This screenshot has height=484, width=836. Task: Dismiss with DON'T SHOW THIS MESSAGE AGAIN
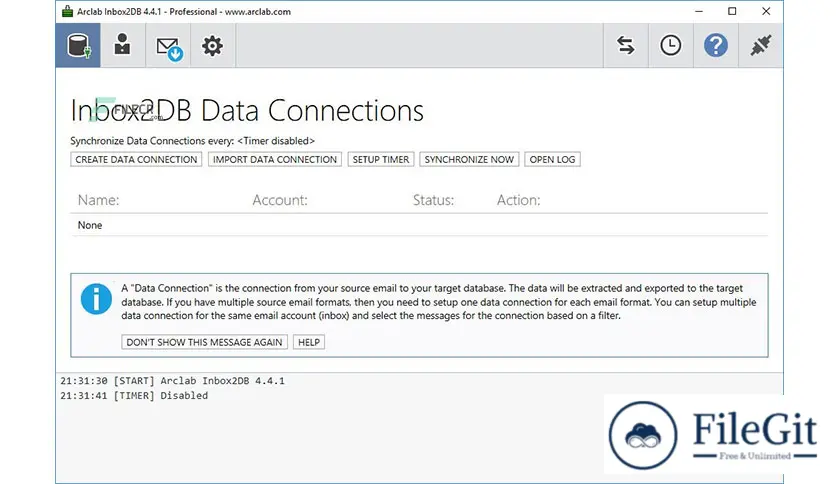(x=204, y=342)
